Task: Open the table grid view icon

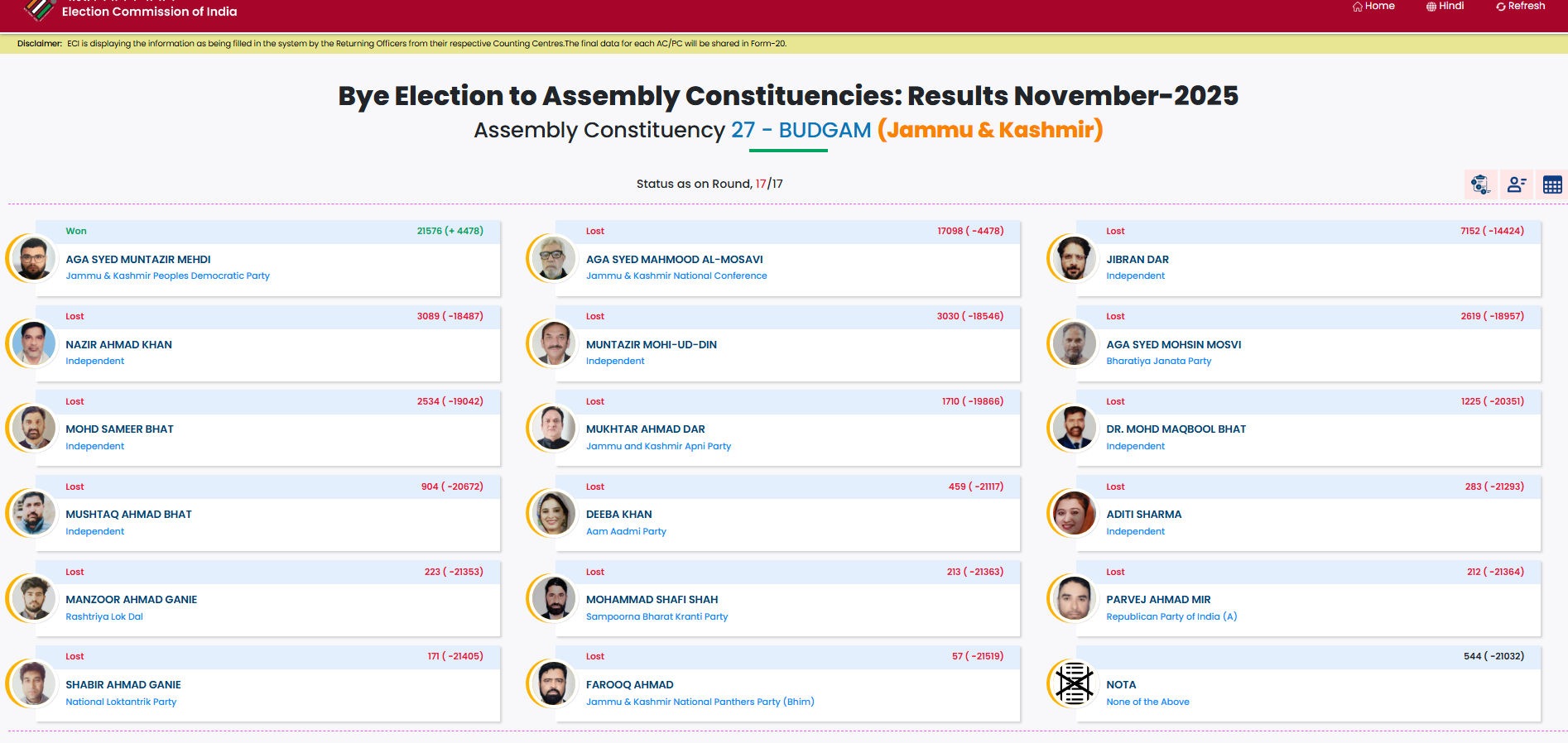Action: (x=1552, y=184)
